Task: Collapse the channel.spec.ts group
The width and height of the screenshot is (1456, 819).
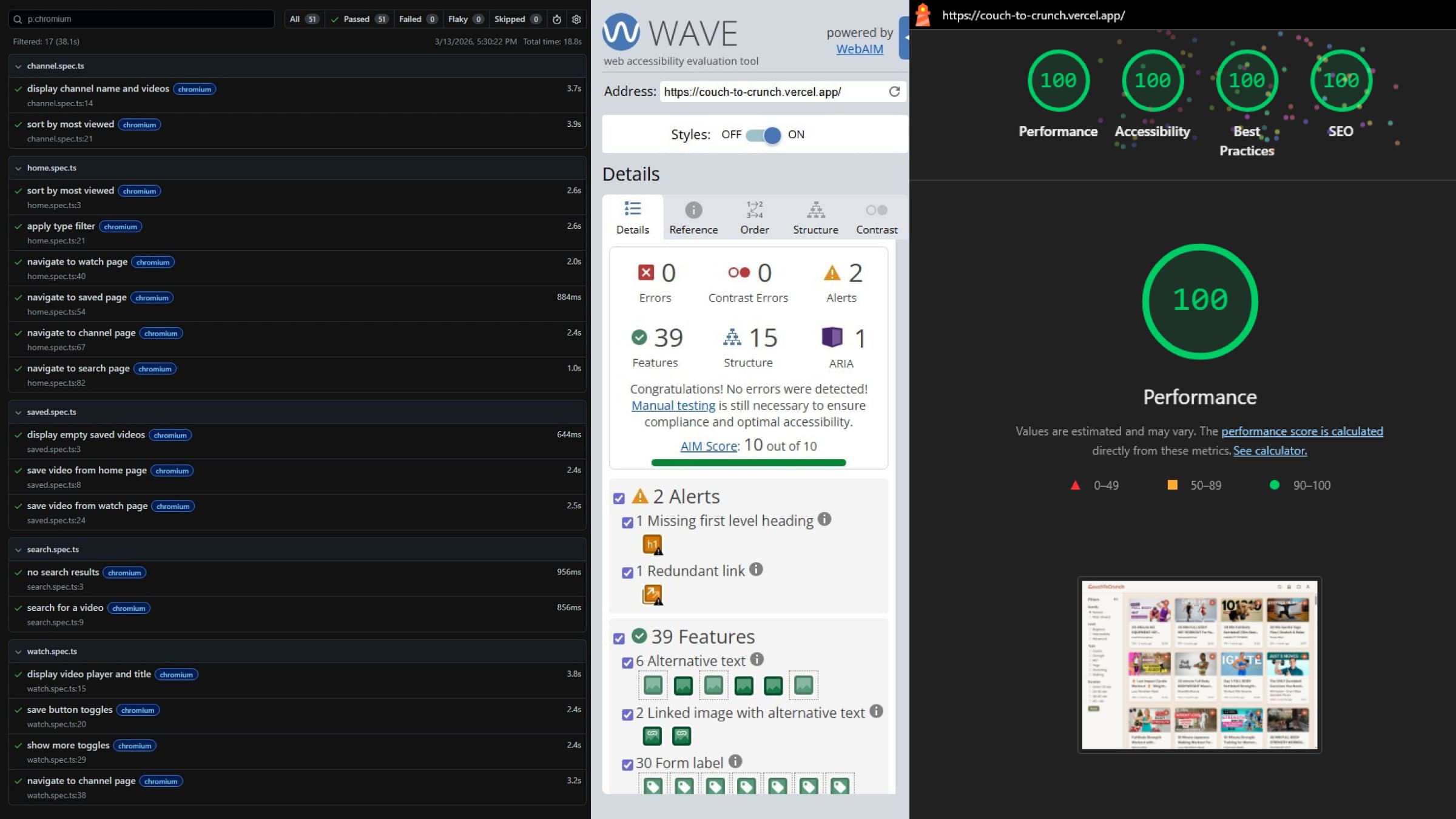Action: point(18,66)
